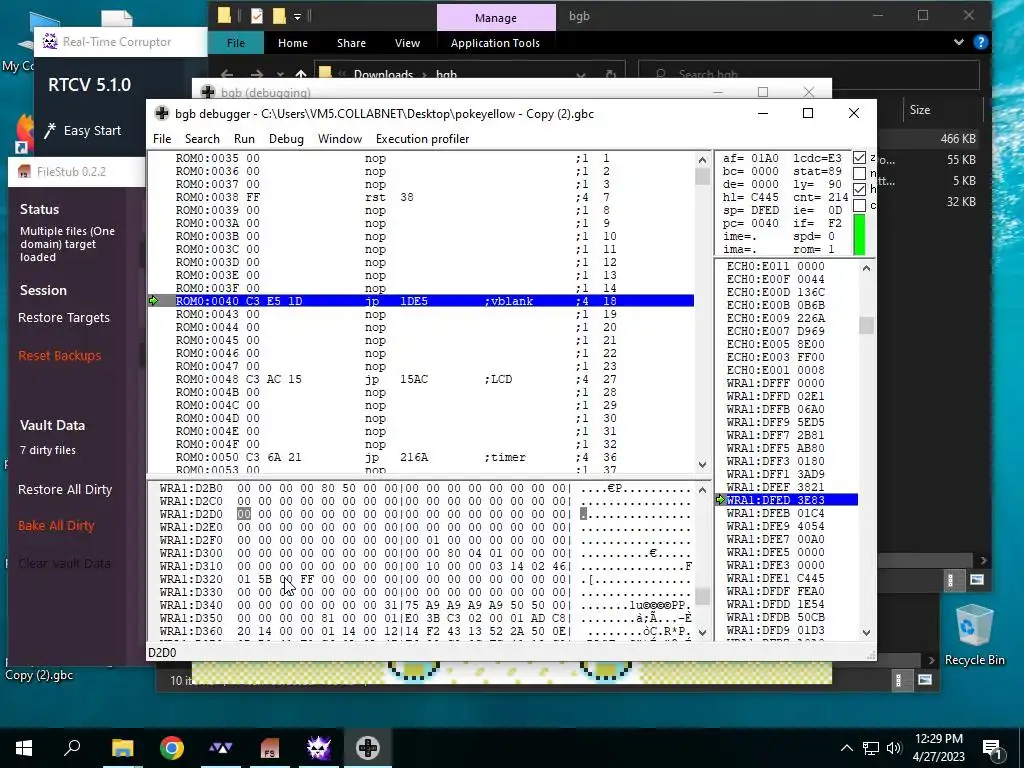Open the Recycle Bin desktop icon
The image size is (1024, 768).
(x=974, y=634)
